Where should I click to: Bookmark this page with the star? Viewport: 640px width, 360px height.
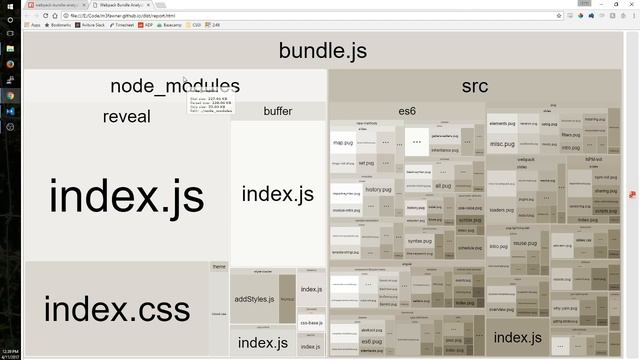point(559,16)
